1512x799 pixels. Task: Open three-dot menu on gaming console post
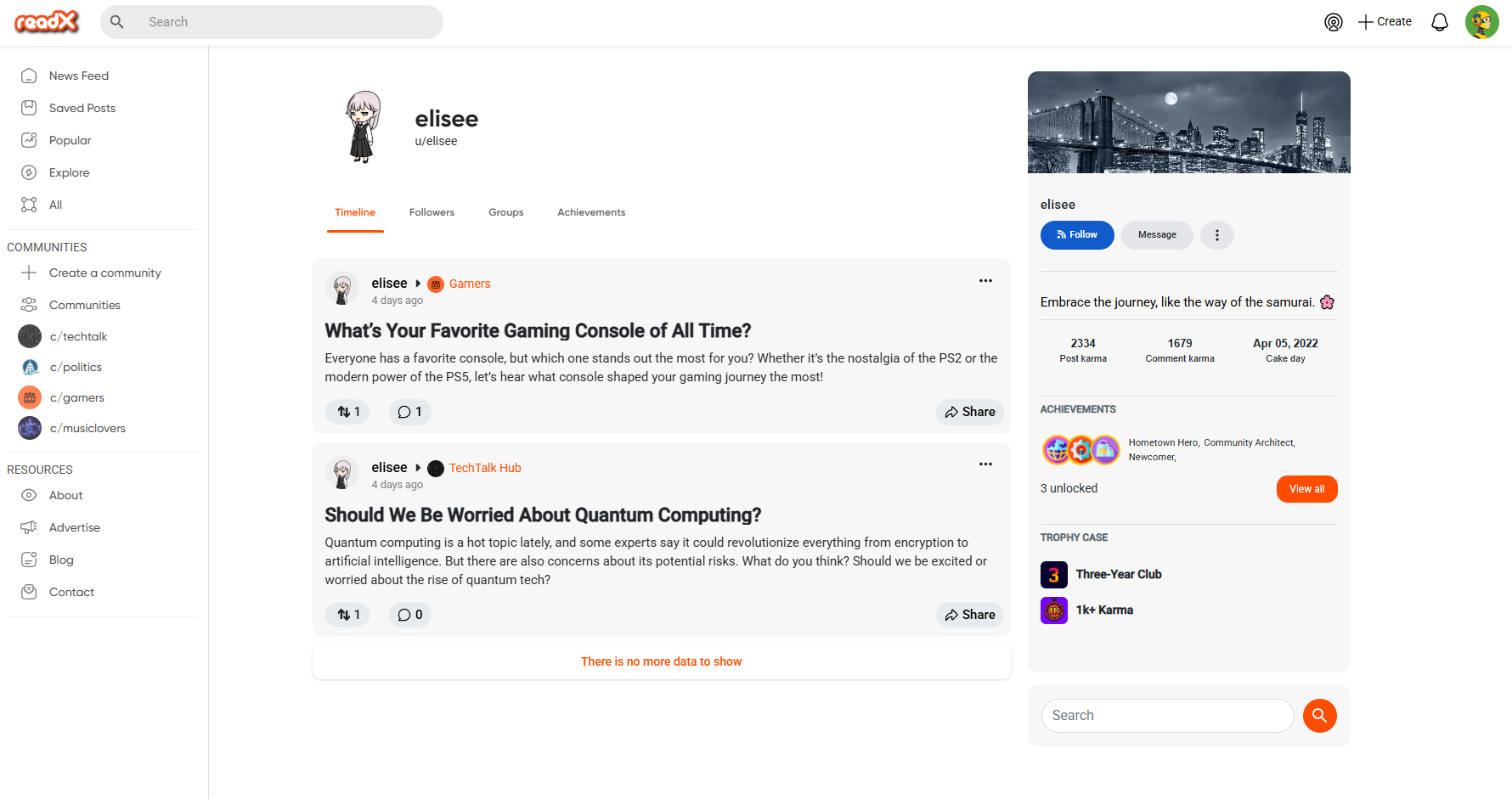pyautogui.click(x=985, y=281)
